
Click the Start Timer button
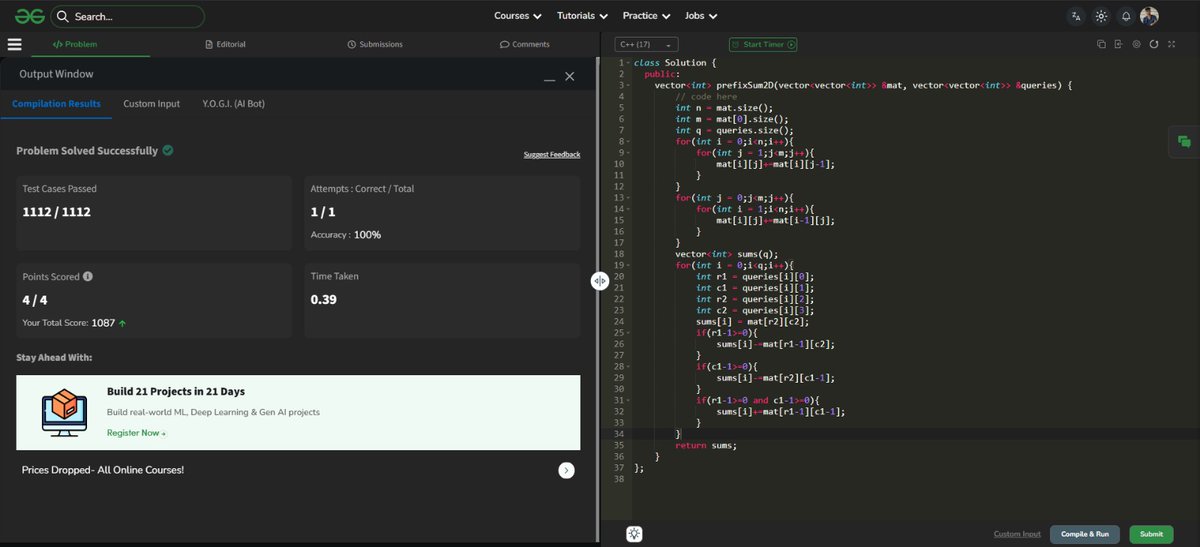(x=763, y=44)
